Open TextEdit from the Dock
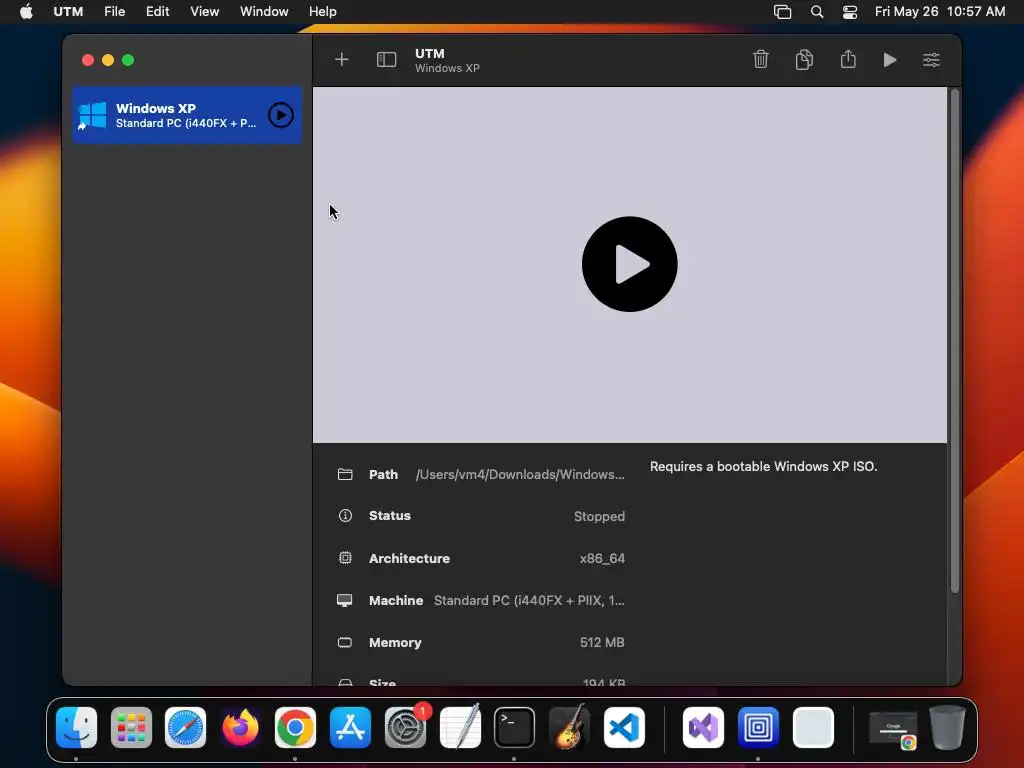The height and width of the screenshot is (768, 1024). tap(460, 727)
